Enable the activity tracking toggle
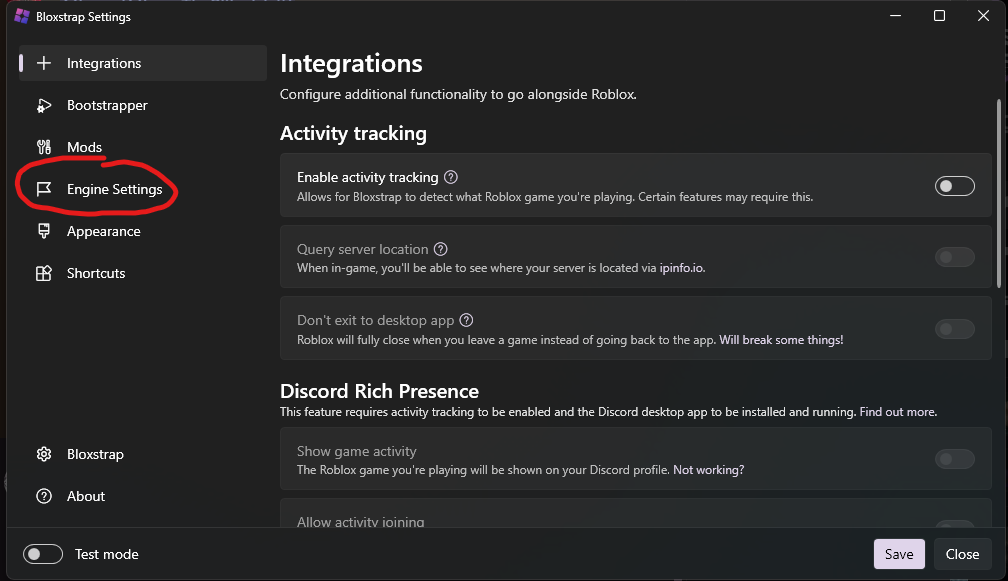1008x581 pixels. click(x=954, y=186)
